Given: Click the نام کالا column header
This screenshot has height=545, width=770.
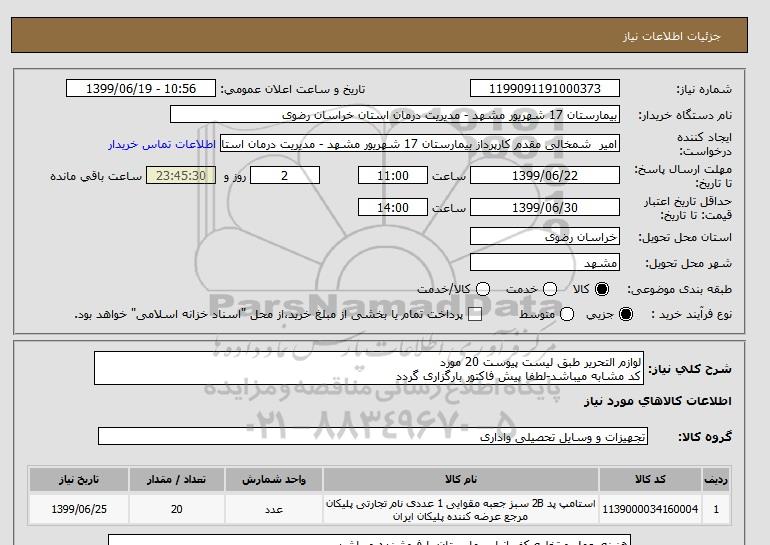Looking at the screenshot, I should click(461, 480).
